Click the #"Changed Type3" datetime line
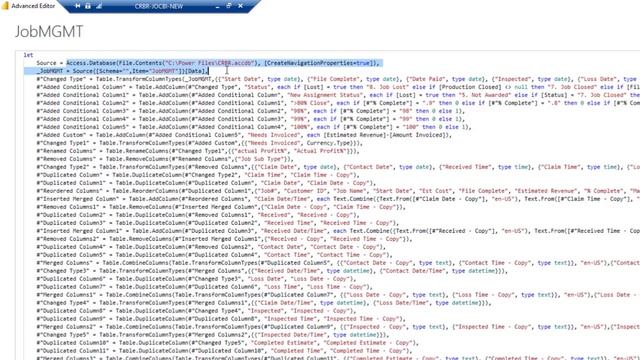 coord(272,271)
